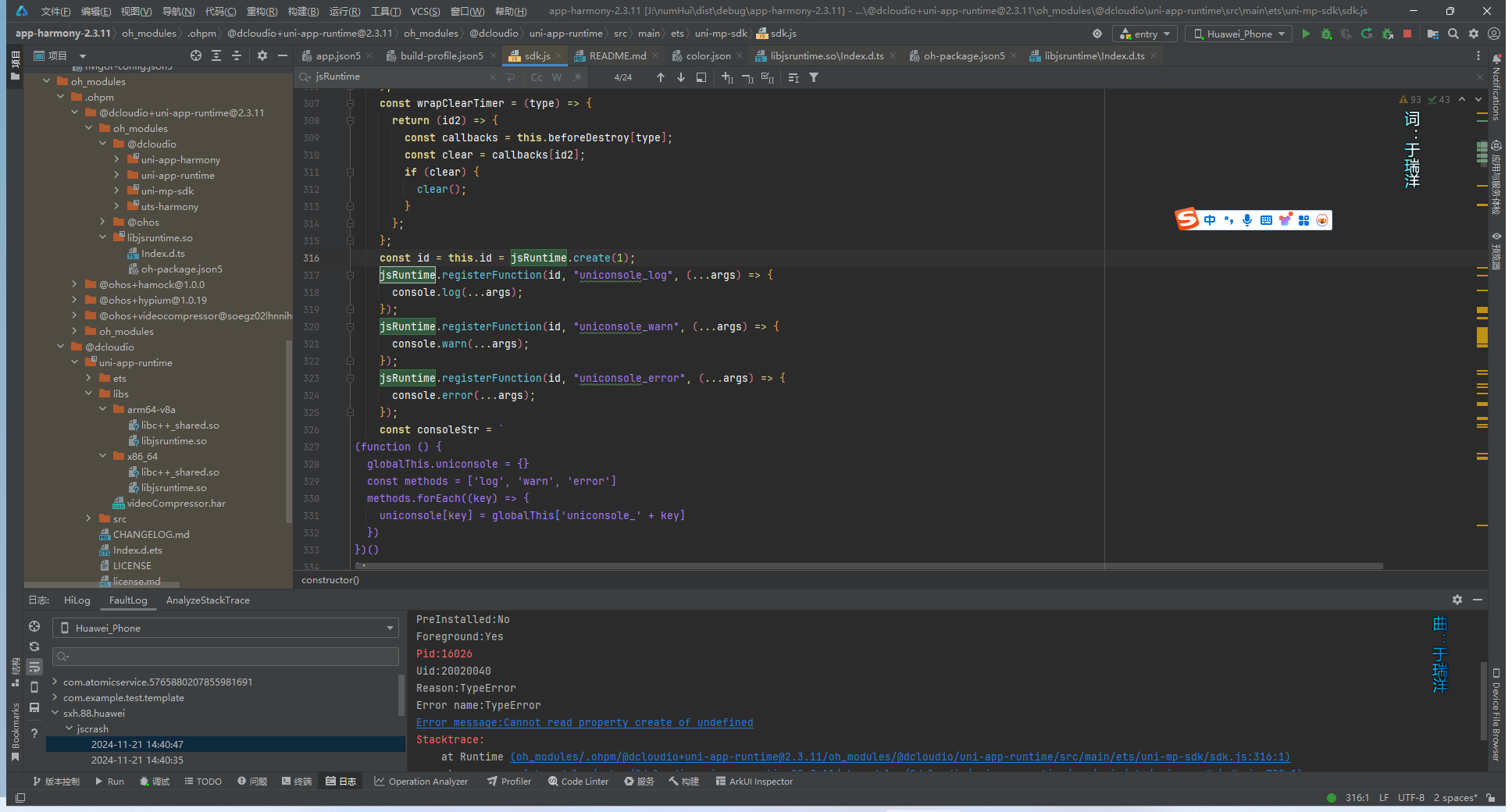Toggle whole words W option
1512x812 pixels.
tap(557, 77)
